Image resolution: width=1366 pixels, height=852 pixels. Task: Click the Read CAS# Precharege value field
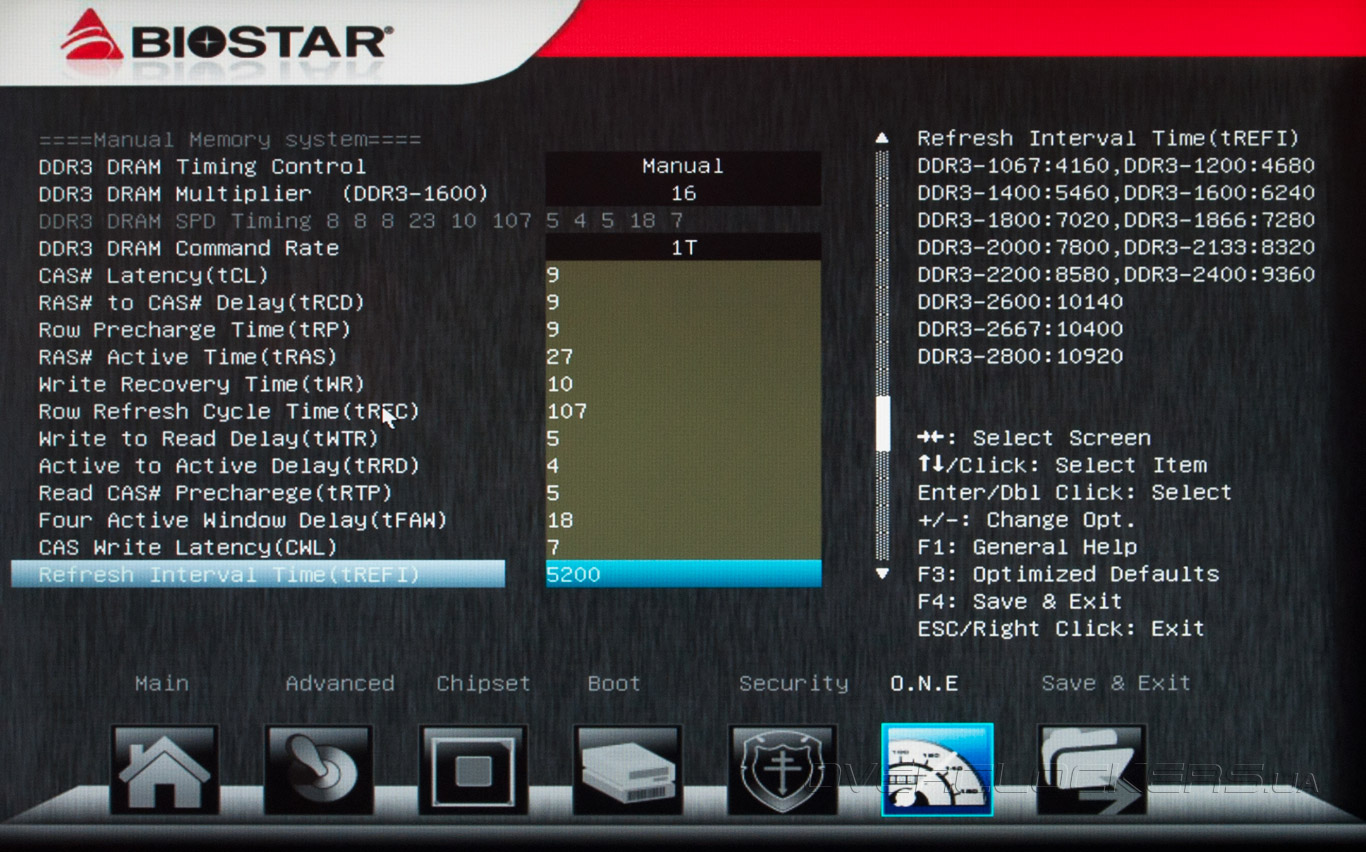pyautogui.click(x=683, y=493)
